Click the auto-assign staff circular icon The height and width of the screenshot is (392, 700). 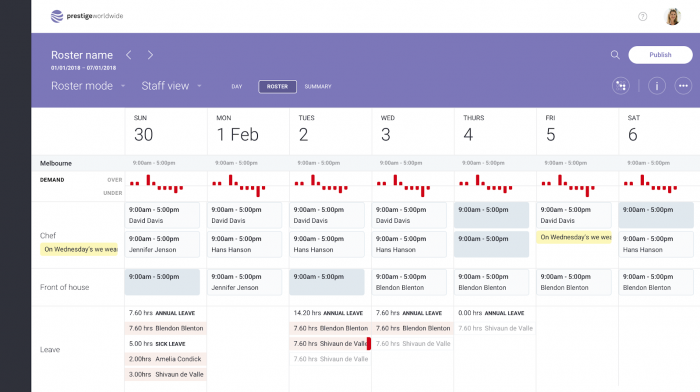click(x=621, y=86)
